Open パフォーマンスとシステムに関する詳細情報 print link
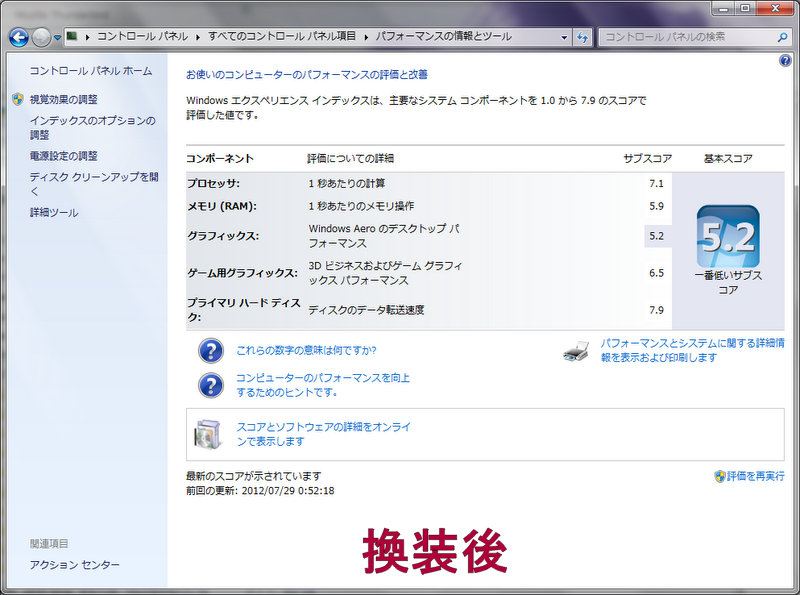This screenshot has width=800, height=595. coord(692,350)
